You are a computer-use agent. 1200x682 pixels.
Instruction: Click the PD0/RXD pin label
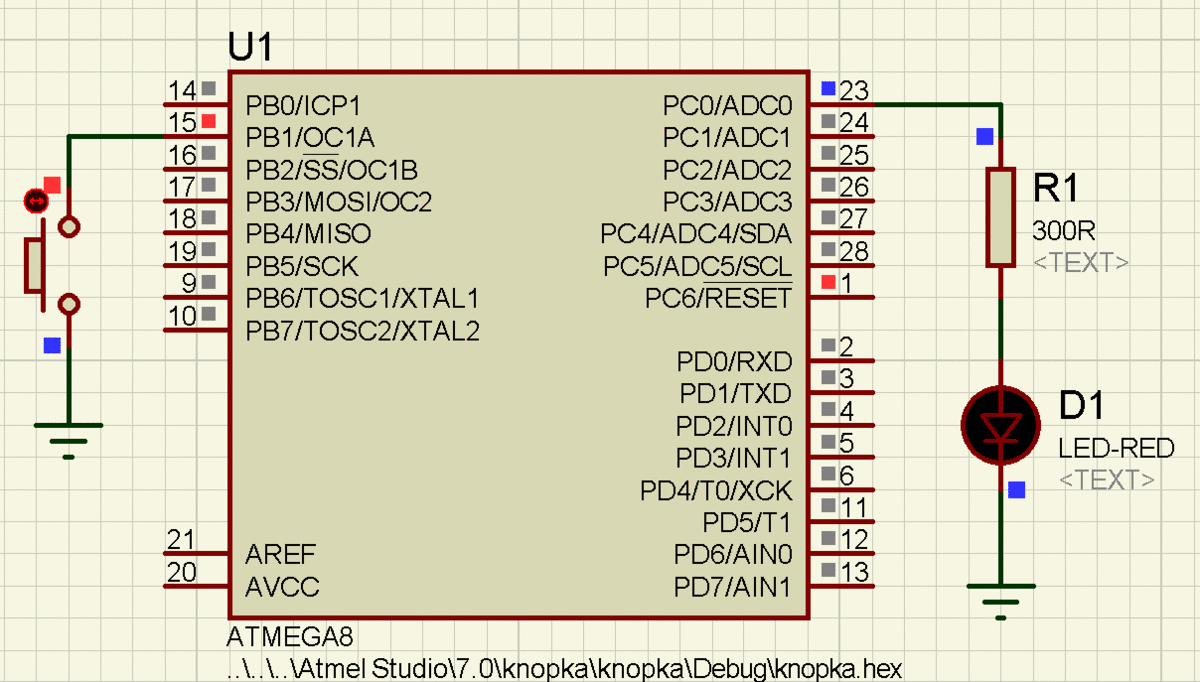click(735, 361)
